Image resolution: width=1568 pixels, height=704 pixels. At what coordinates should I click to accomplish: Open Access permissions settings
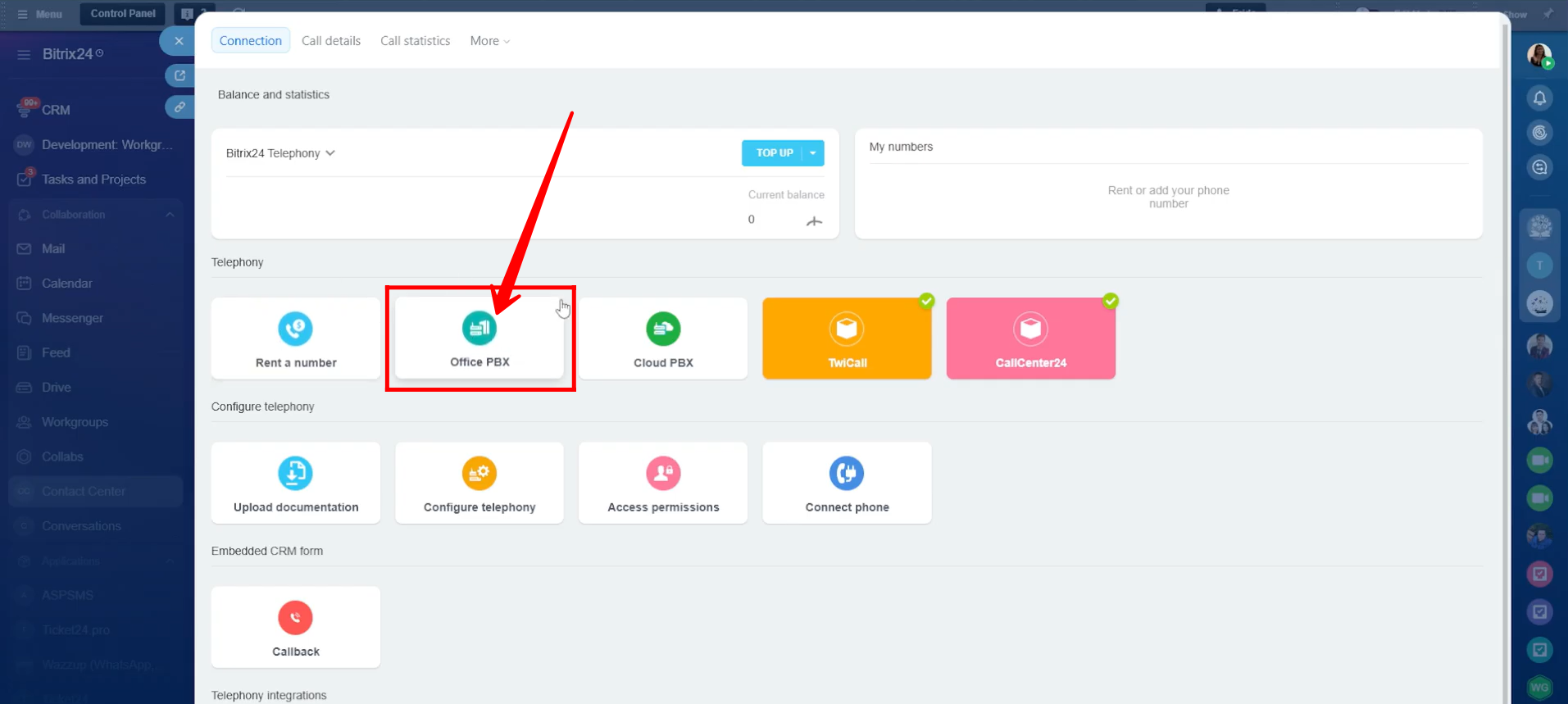coord(663,484)
